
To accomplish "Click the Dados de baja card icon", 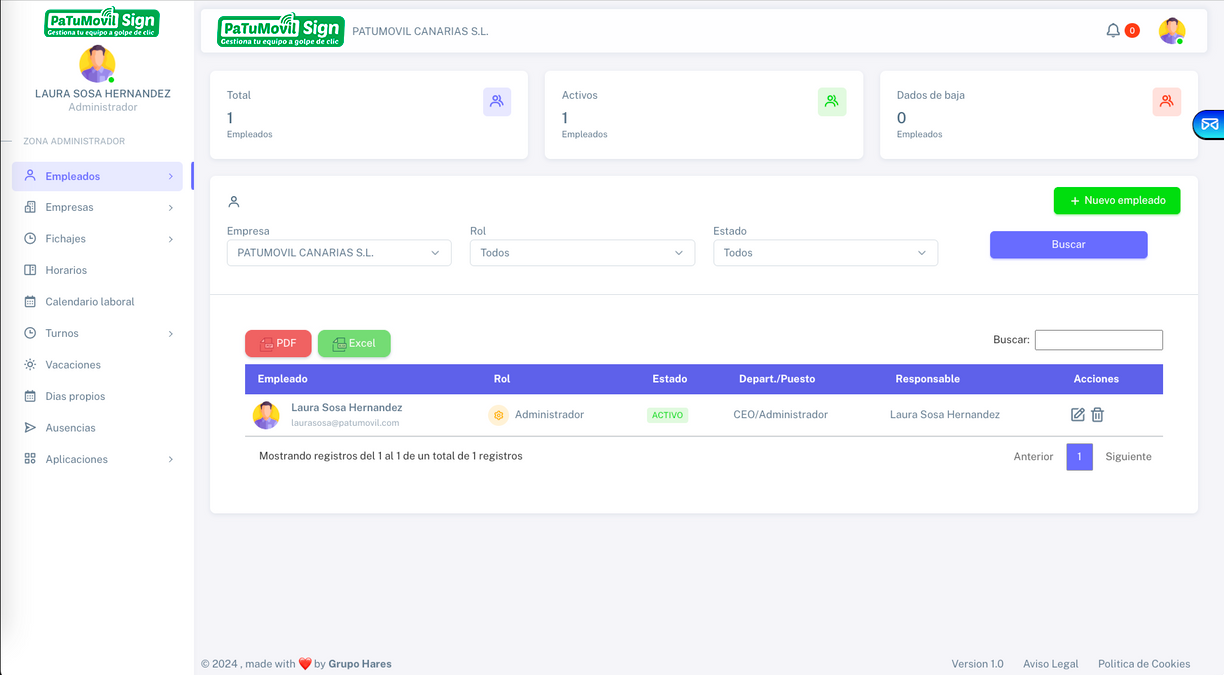I will [1166, 101].
